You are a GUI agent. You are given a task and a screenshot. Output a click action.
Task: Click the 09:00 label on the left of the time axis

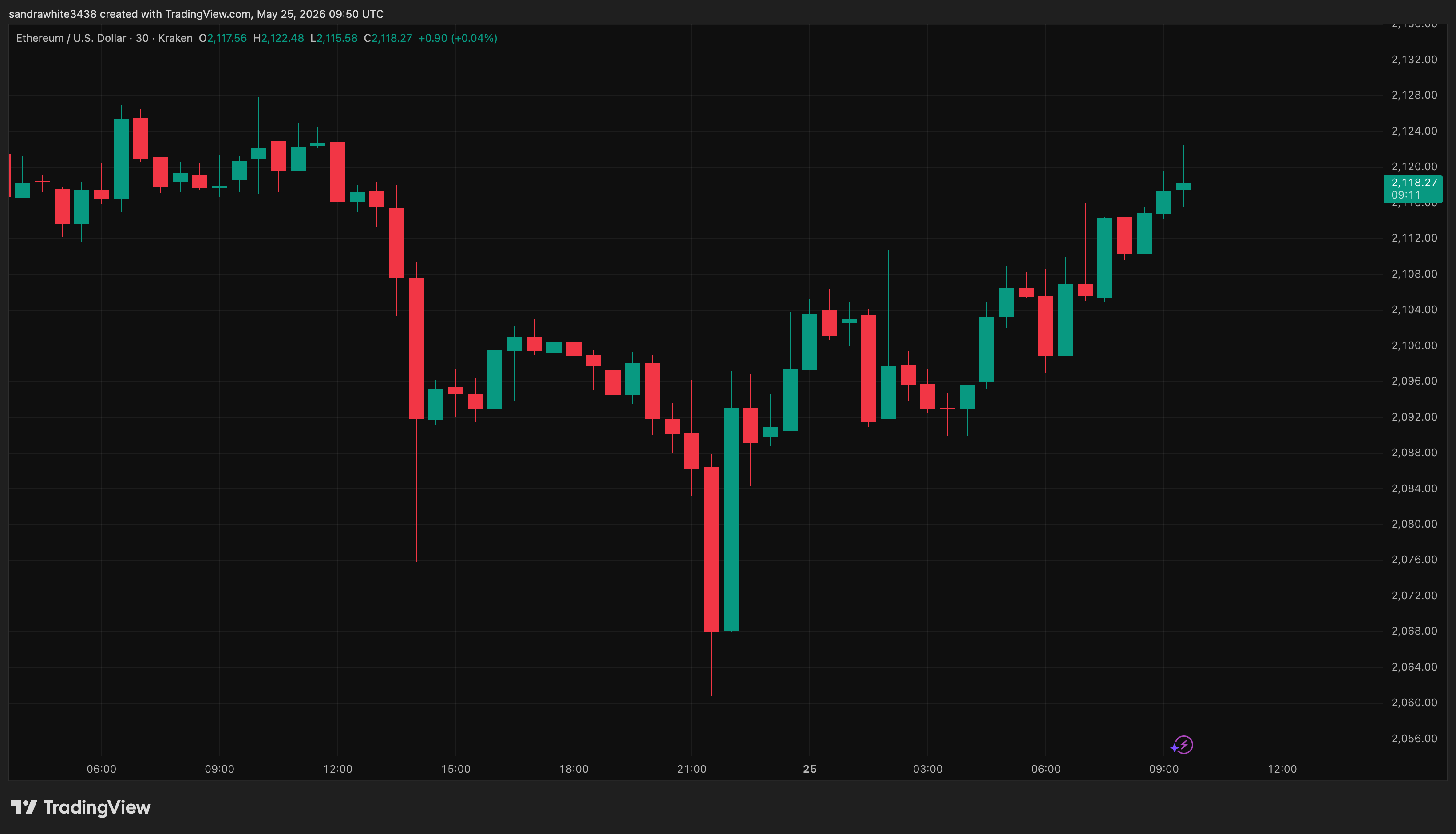click(219, 769)
